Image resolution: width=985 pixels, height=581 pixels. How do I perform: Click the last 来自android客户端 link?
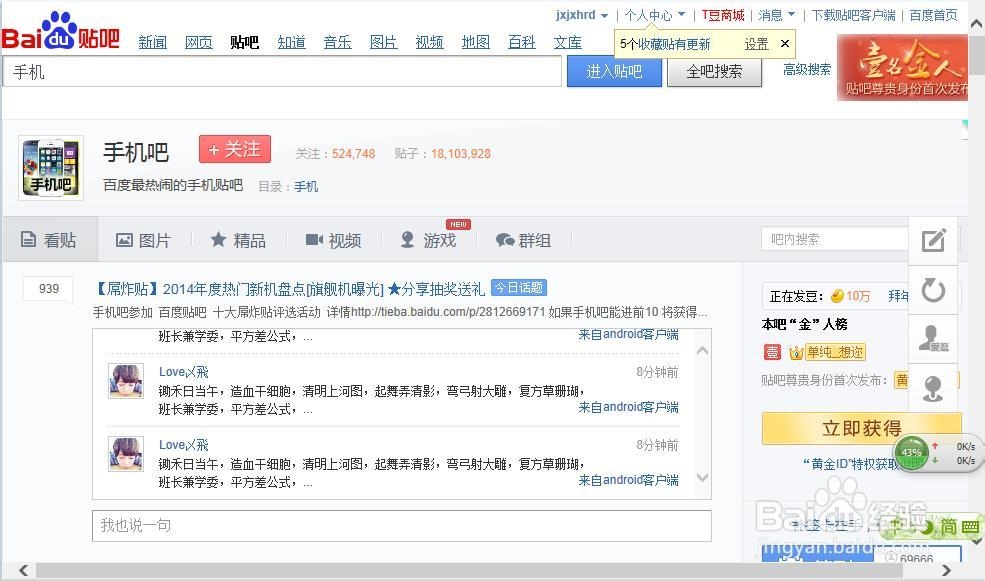coord(628,480)
